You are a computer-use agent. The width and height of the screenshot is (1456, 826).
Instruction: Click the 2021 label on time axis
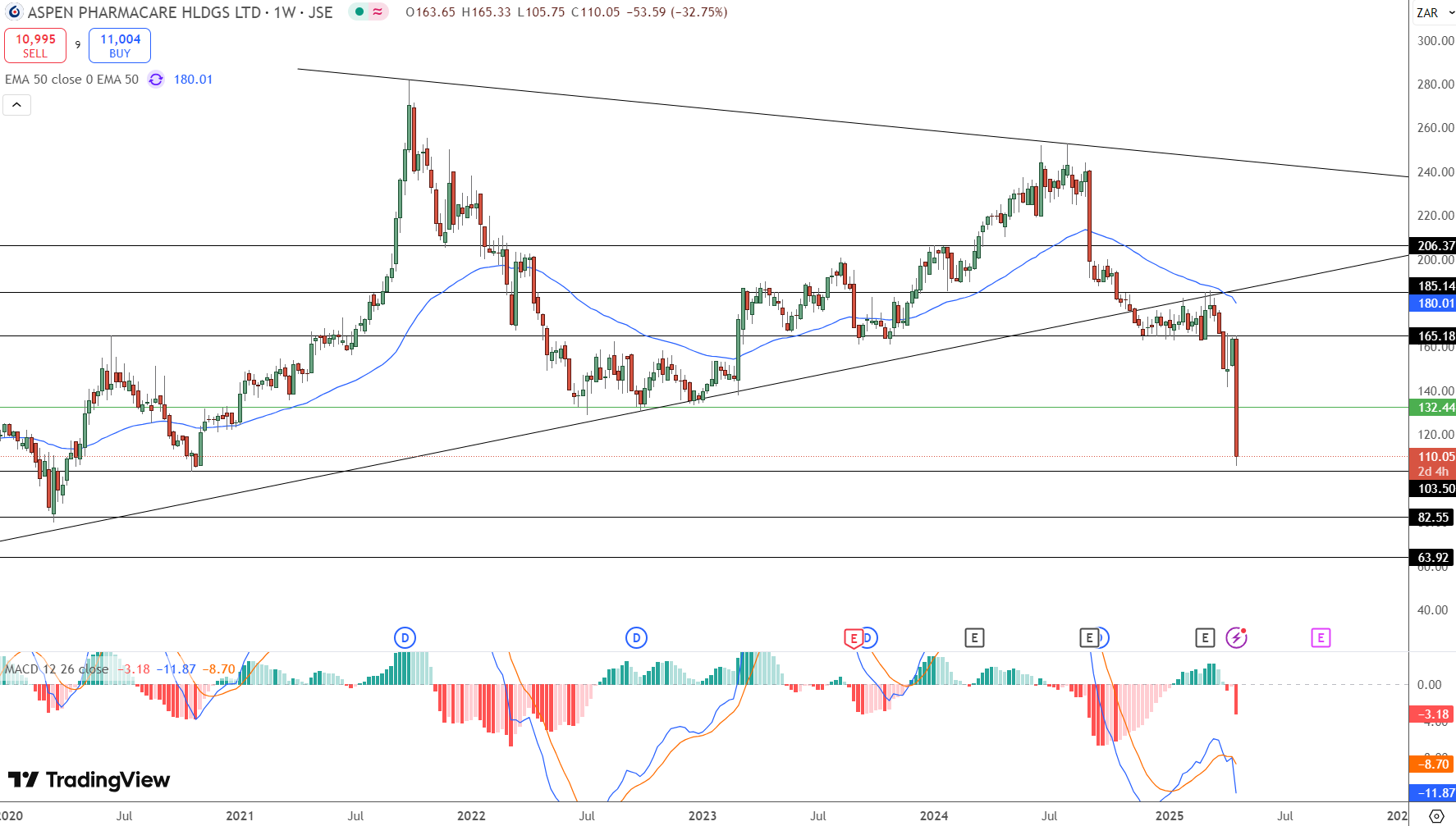click(x=240, y=815)
